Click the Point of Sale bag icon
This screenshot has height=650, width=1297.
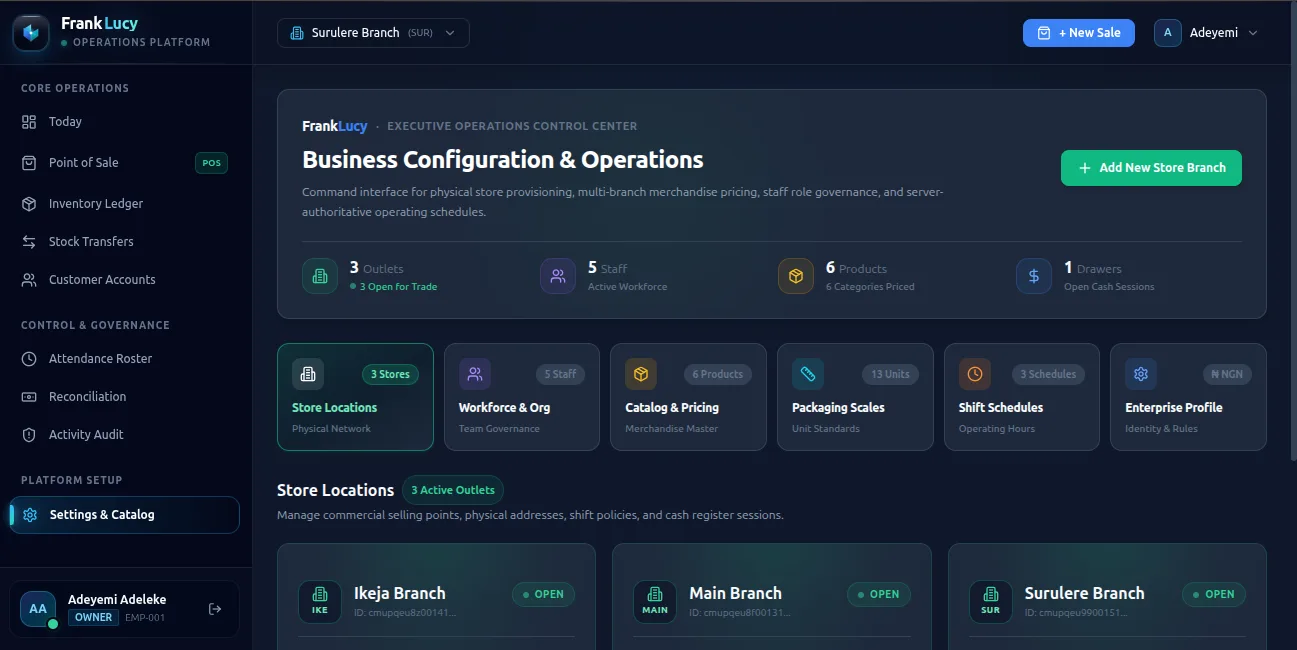29,163
